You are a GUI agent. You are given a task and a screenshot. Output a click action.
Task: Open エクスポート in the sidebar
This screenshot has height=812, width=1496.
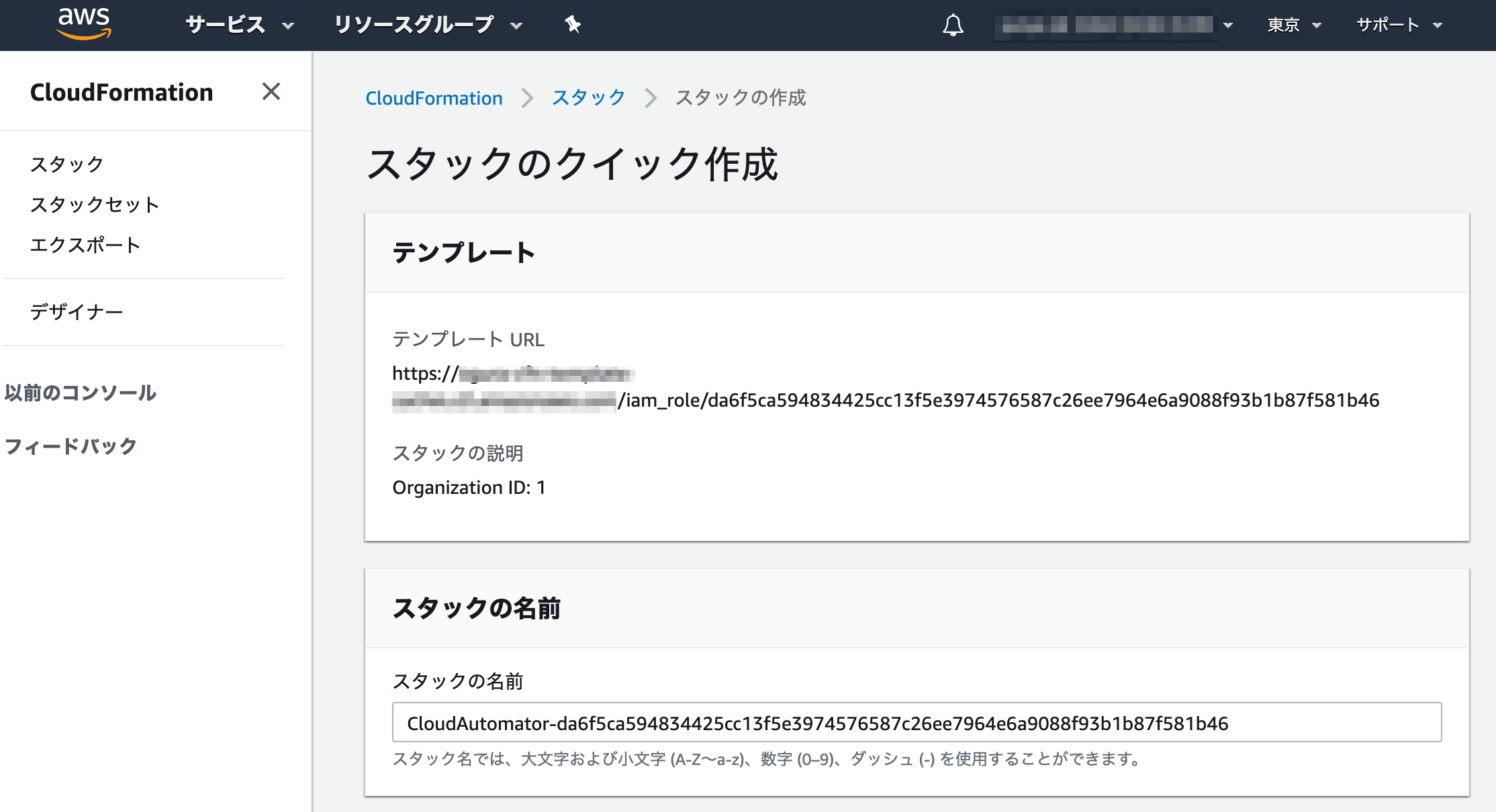click(85, 245)
